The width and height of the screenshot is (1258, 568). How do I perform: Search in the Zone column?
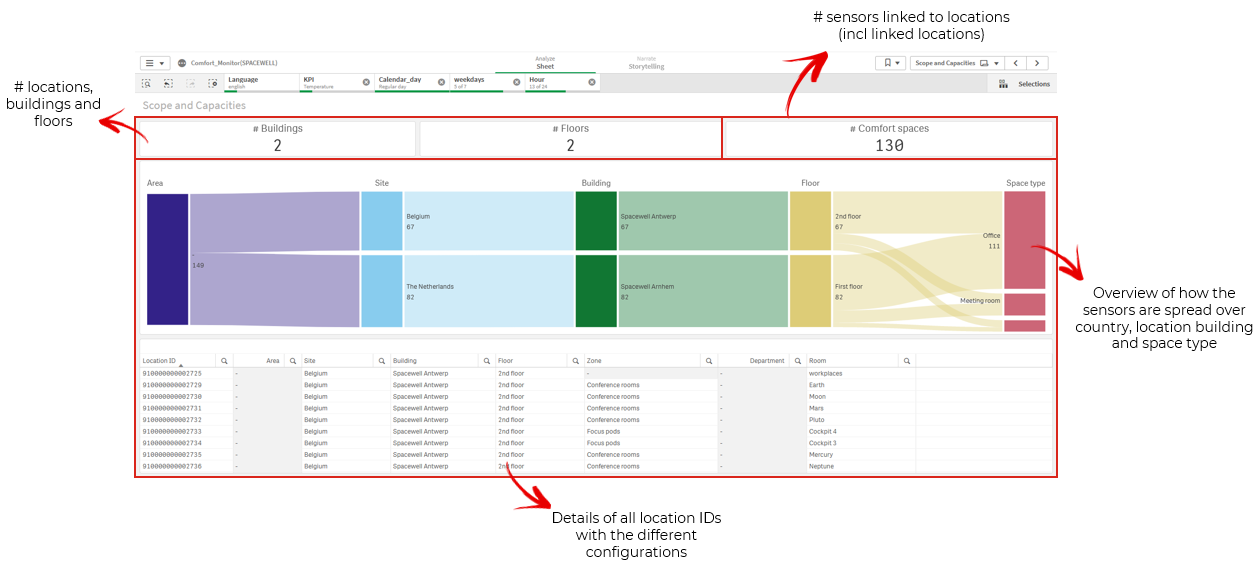[708, 361]
